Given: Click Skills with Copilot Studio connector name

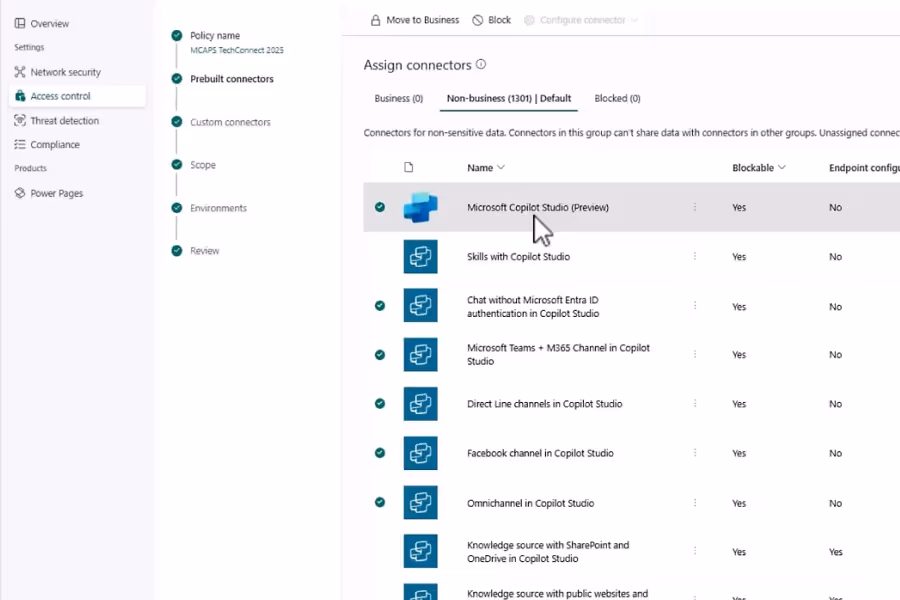Looking at the screenshot, I should point(518,257).
